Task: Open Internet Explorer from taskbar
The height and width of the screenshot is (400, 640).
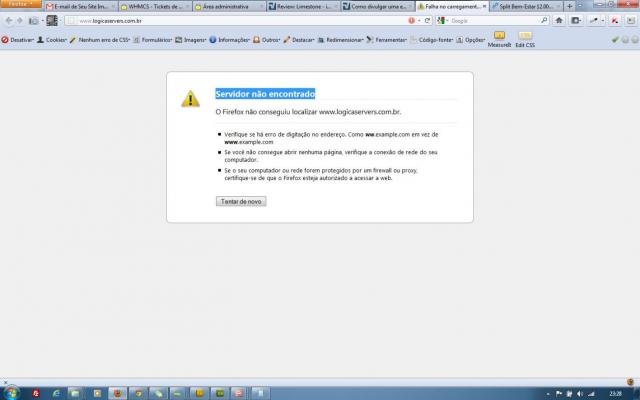Action: tap(56, 393)
